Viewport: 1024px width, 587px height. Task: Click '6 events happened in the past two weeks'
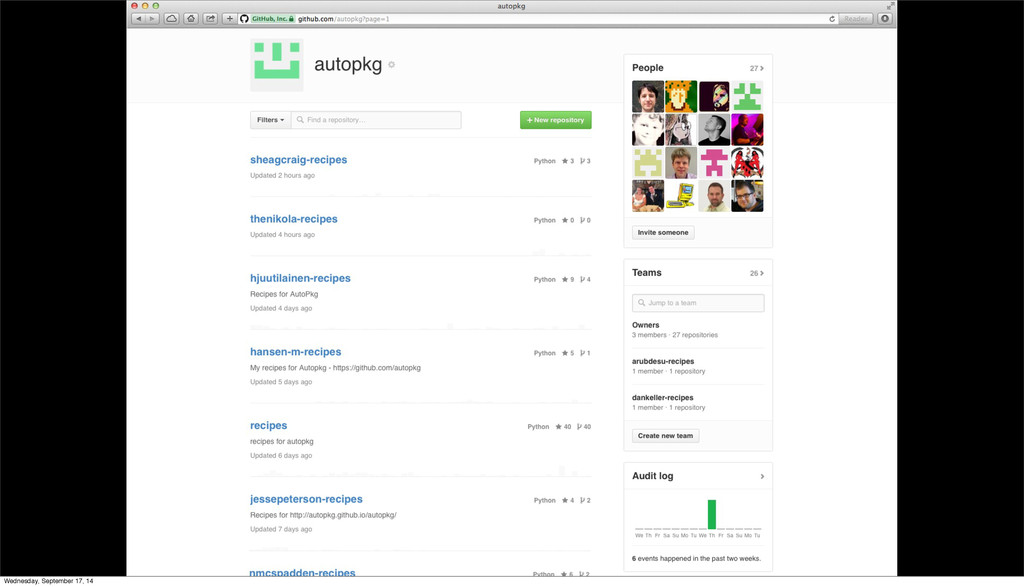coord(696,559)
